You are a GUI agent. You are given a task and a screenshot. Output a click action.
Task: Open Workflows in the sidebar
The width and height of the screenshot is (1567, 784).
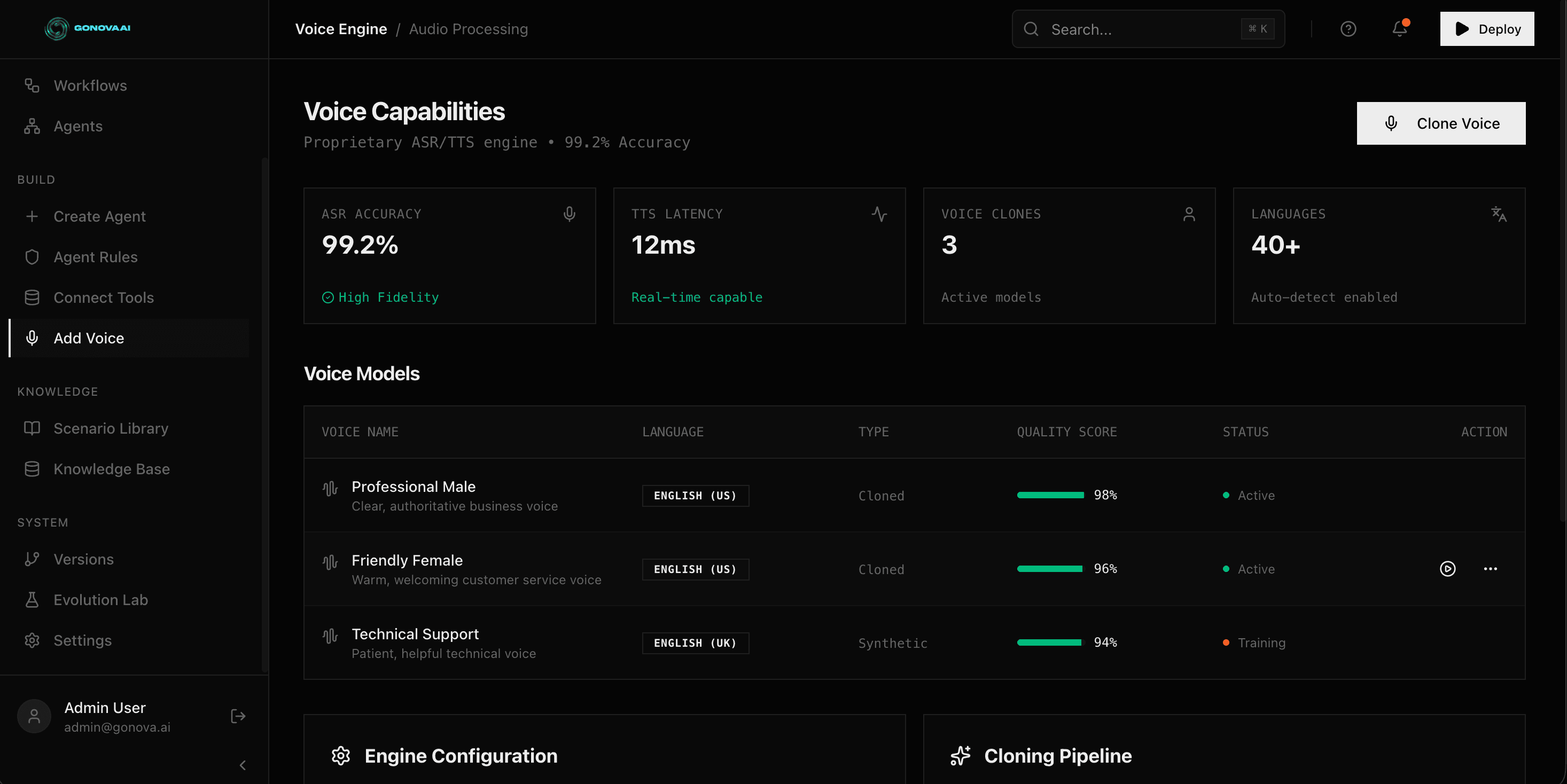coord(90,86)
